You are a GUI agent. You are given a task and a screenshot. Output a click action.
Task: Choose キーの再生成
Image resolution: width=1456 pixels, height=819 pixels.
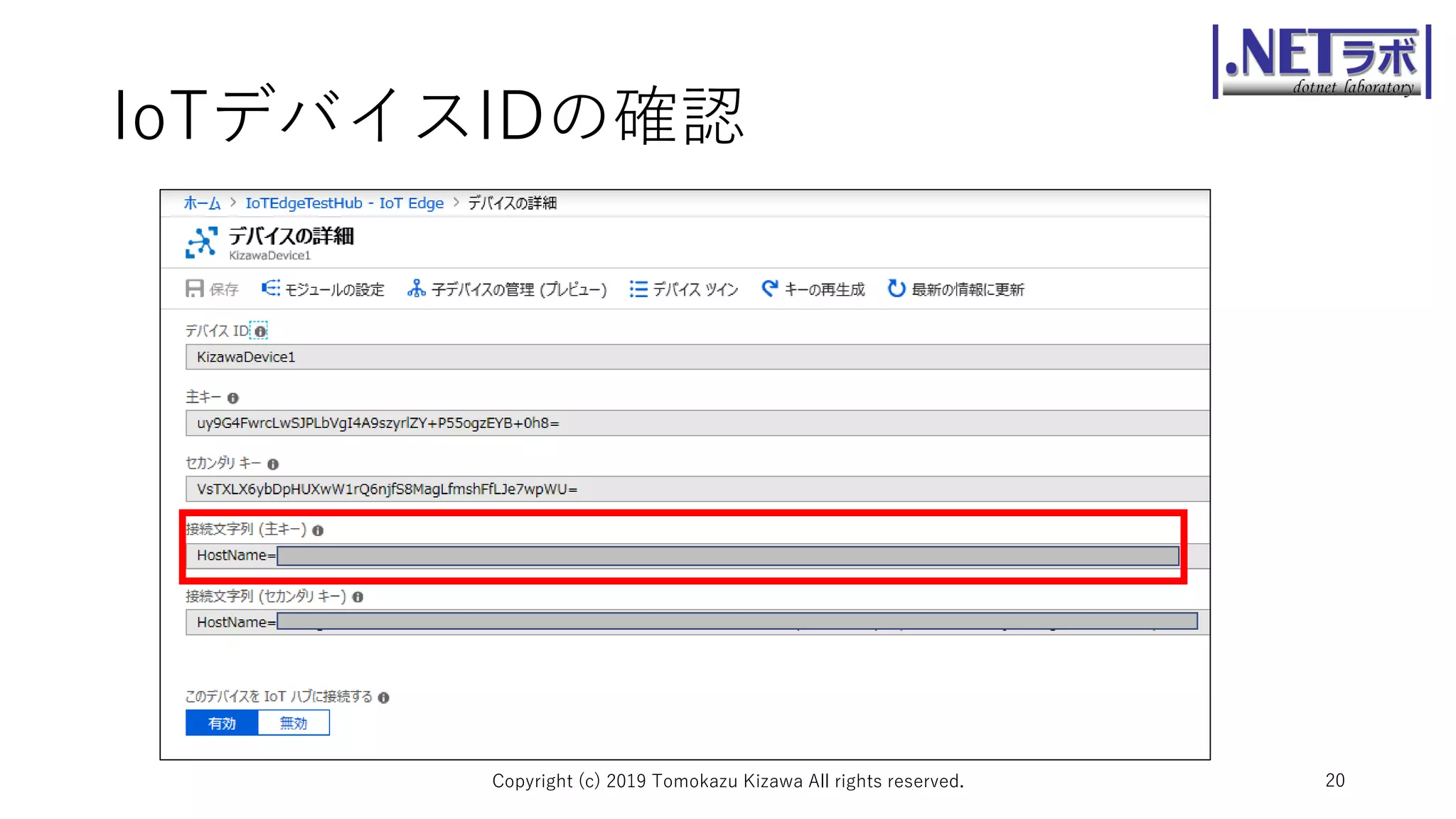825,289
